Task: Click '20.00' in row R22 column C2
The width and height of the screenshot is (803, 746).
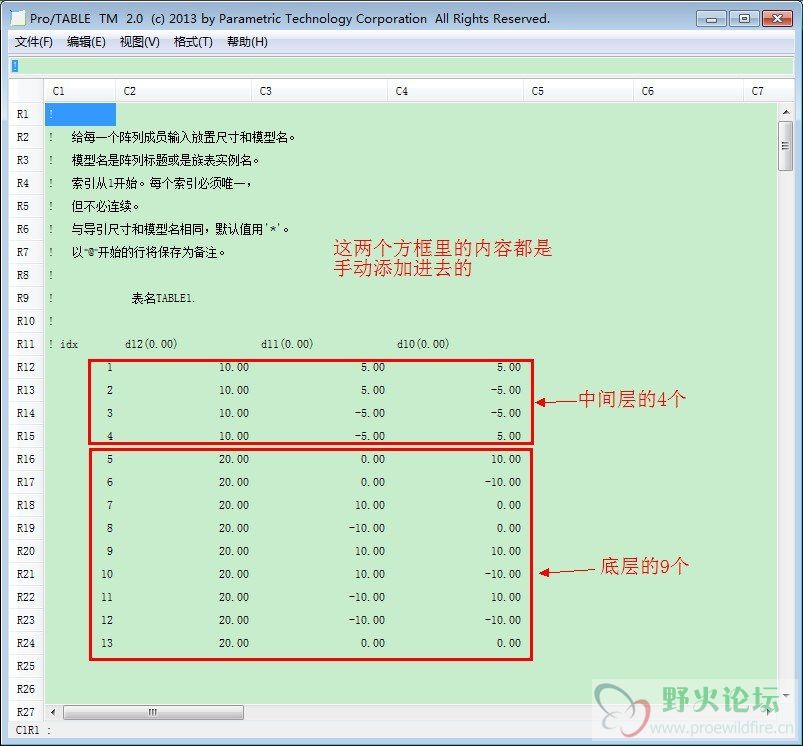Action: coord(234,598)
